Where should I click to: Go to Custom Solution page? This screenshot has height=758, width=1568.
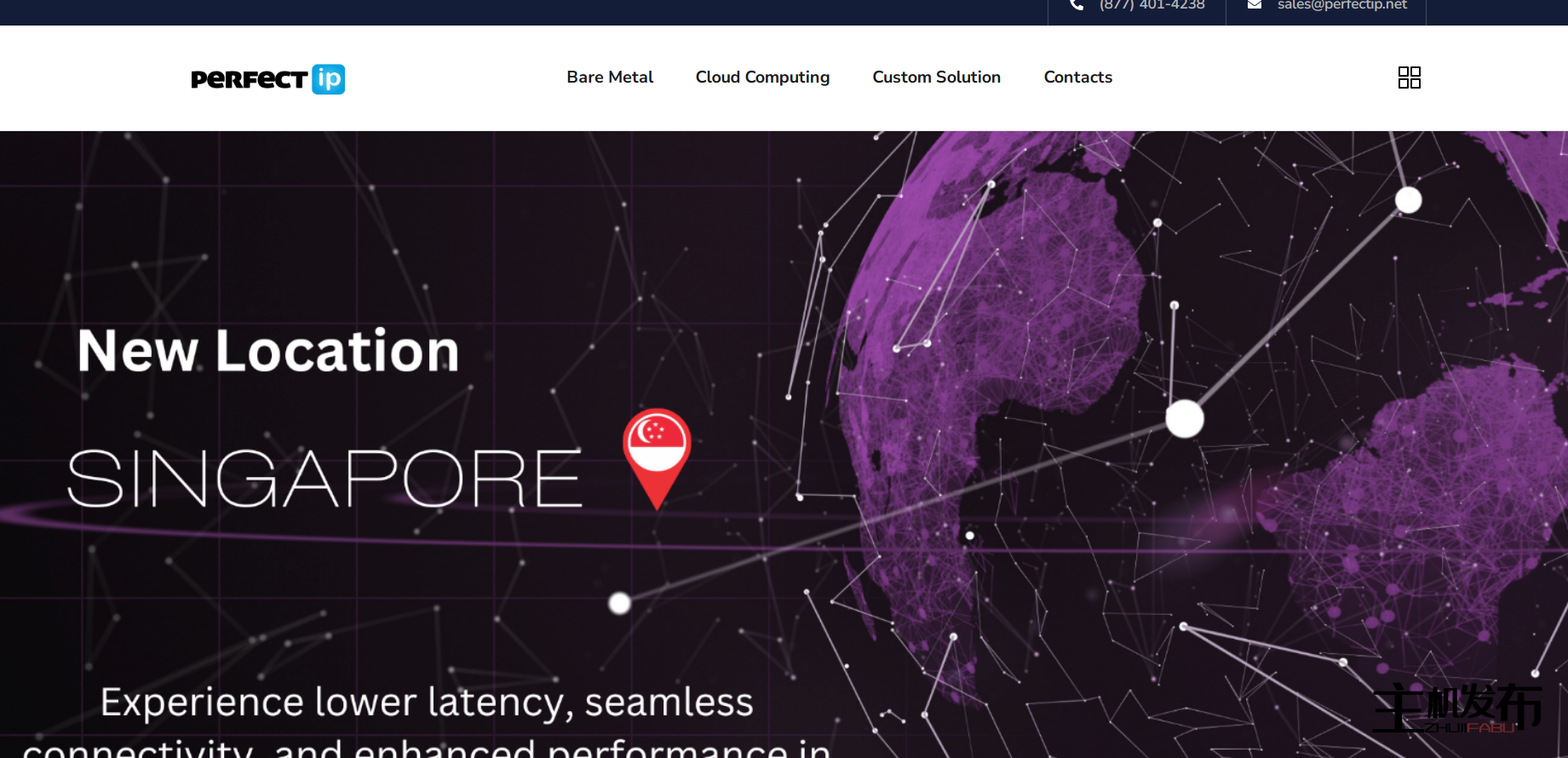click(x=936, y=78)
